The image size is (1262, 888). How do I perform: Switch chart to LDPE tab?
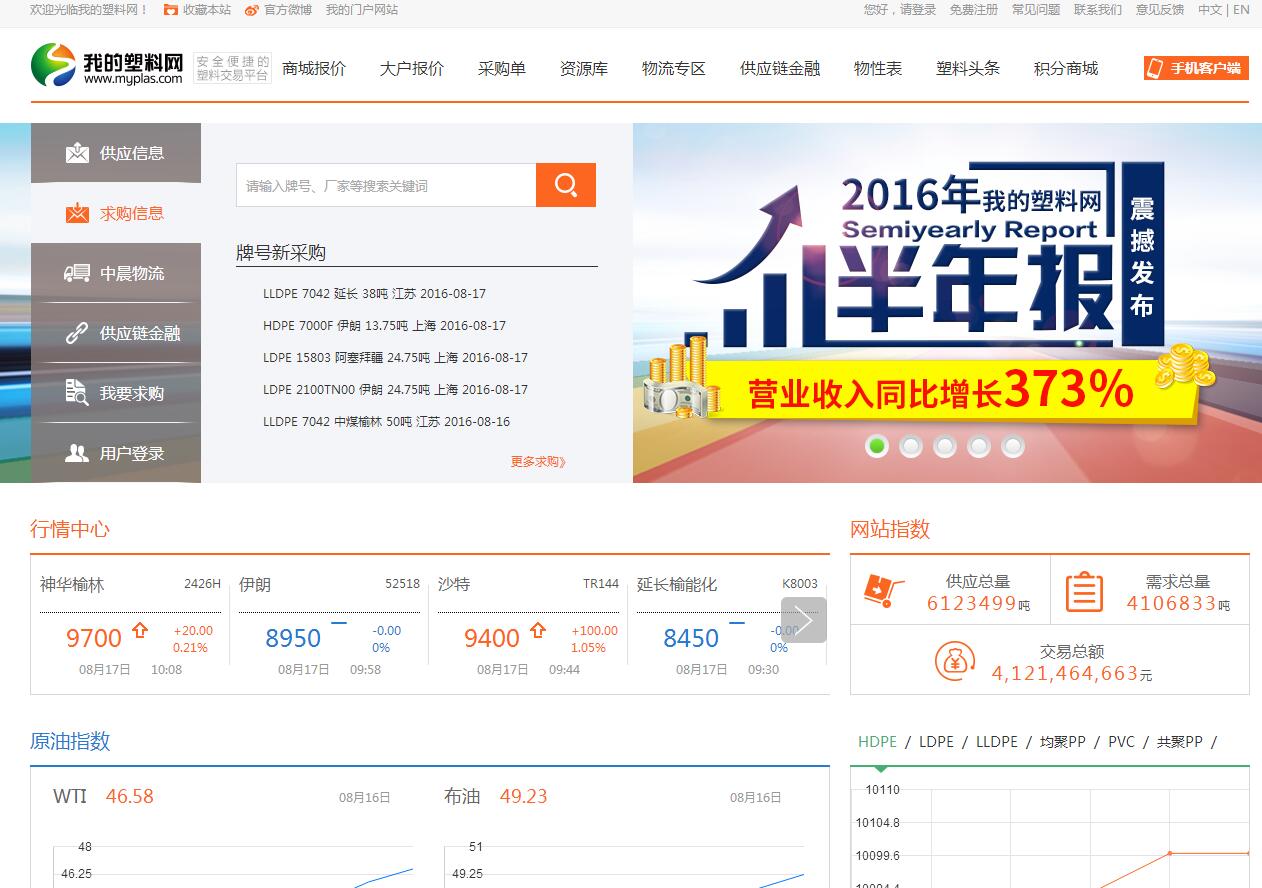(x=937, y=742)
